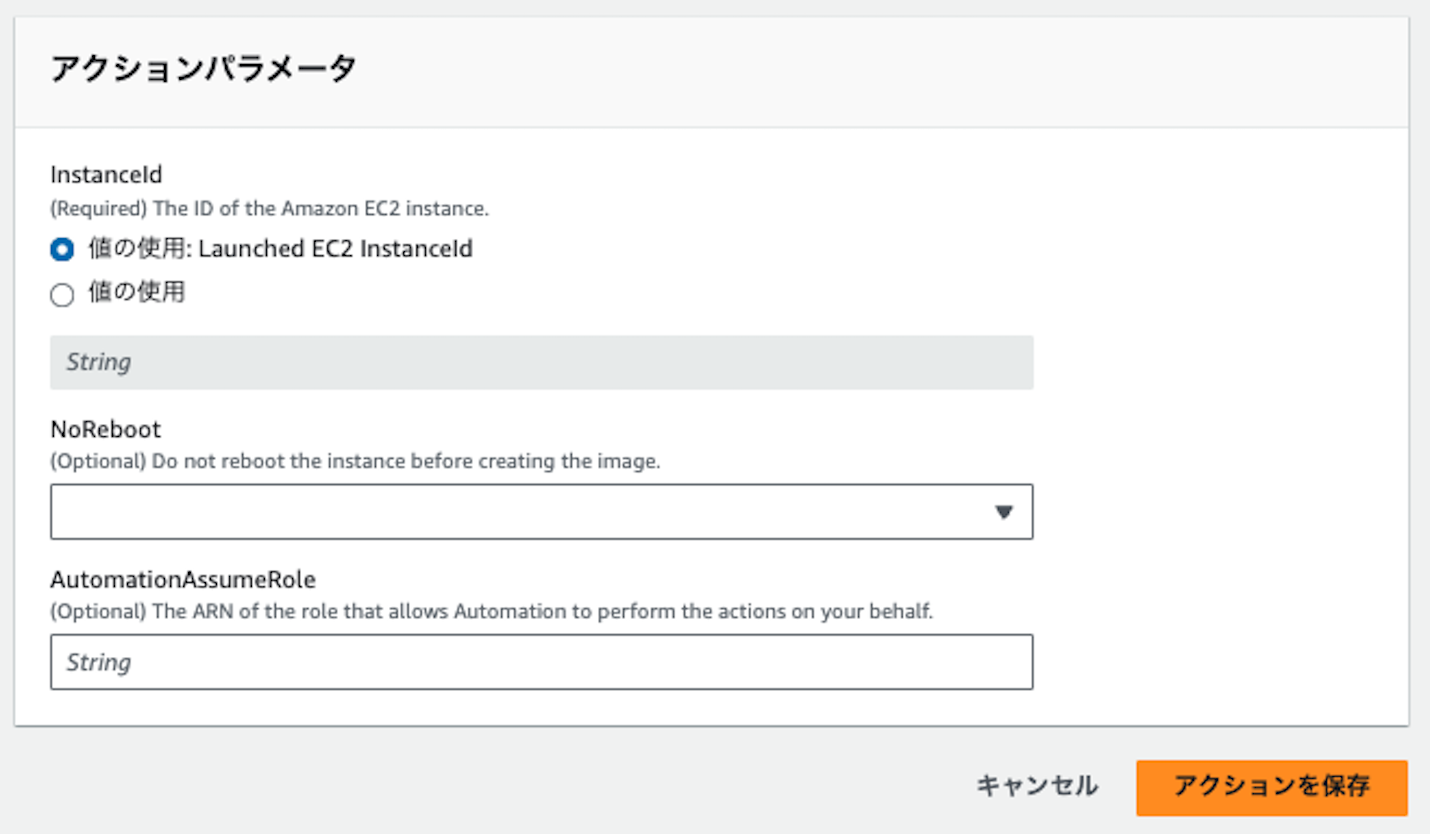Click the "(Required) The ID of the Amazon EC2 instance" text

(269, 210)
